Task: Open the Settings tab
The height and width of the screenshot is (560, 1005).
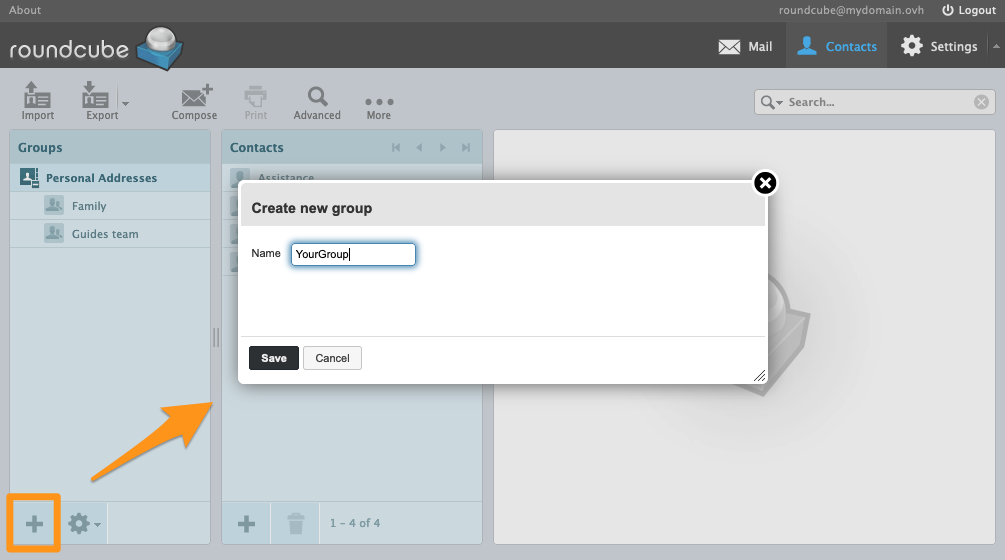Action: click(x=939, y=46)
